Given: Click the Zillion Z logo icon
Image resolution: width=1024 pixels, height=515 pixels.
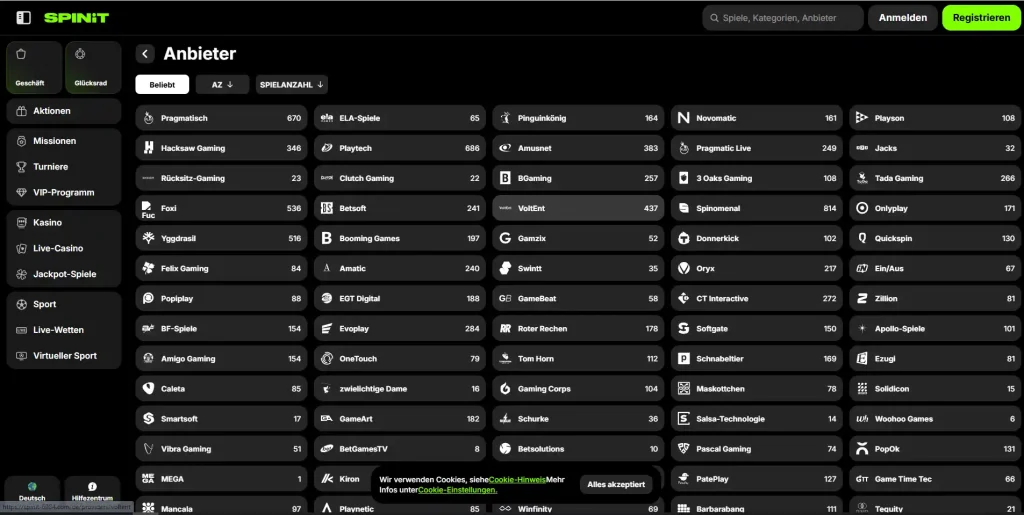Looking at the screenshot, I should [862, 298].
